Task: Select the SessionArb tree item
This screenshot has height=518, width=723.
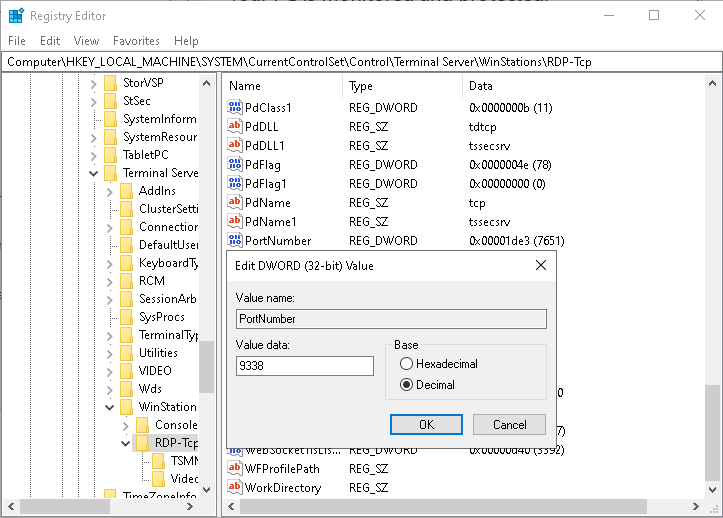Action: coord(167,299)
